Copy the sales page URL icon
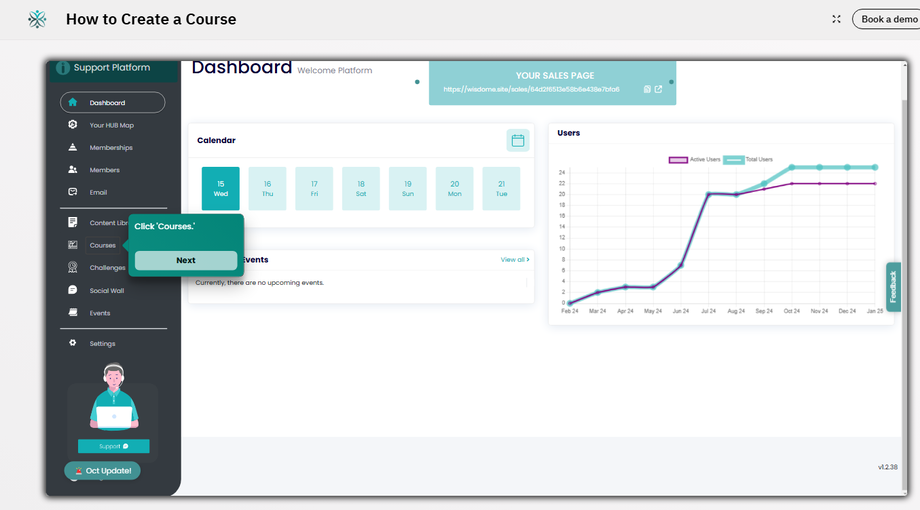This screenshot has width=920, height=510. point(647,89)
